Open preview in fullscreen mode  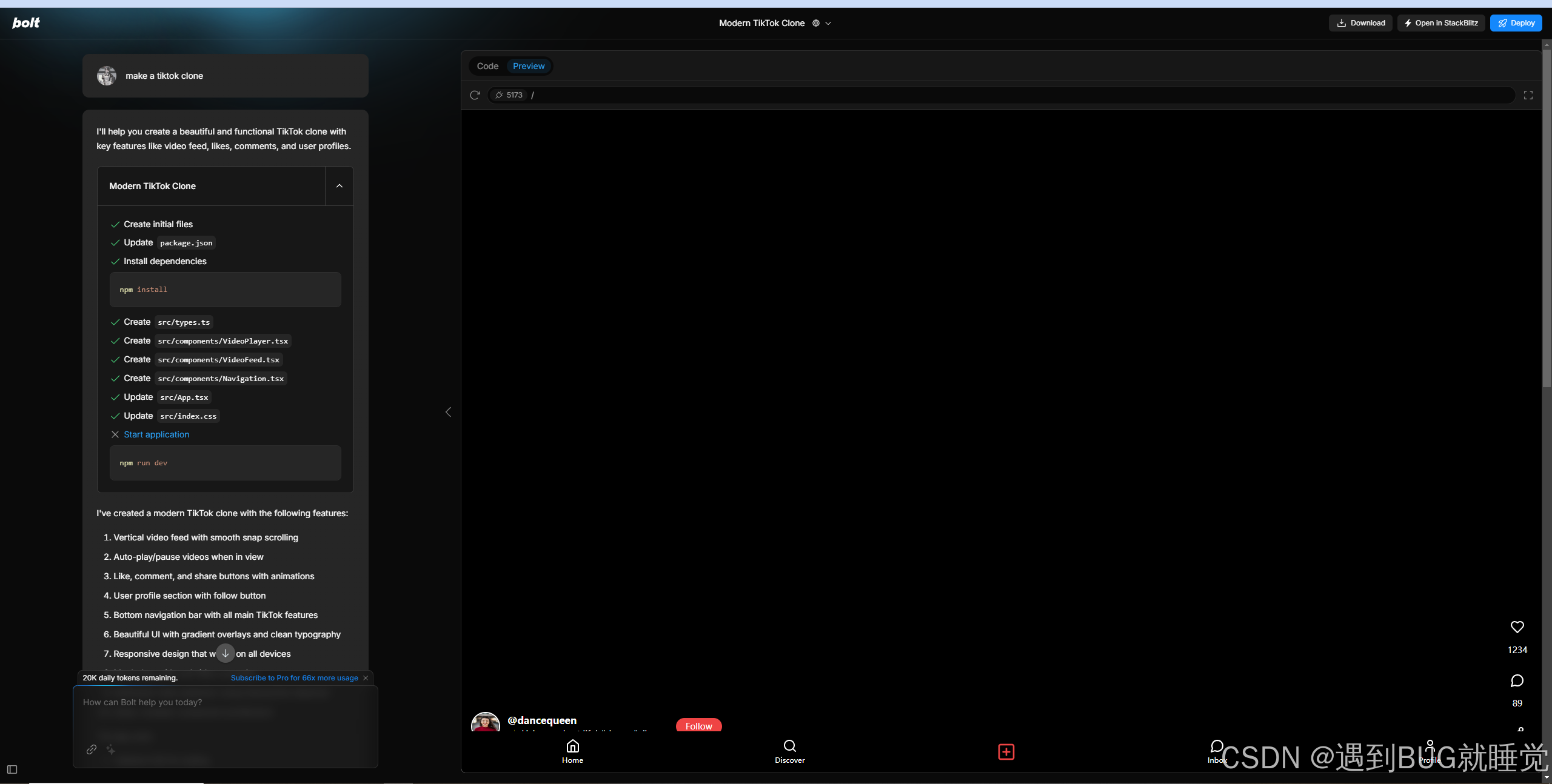pos(1528,95)
